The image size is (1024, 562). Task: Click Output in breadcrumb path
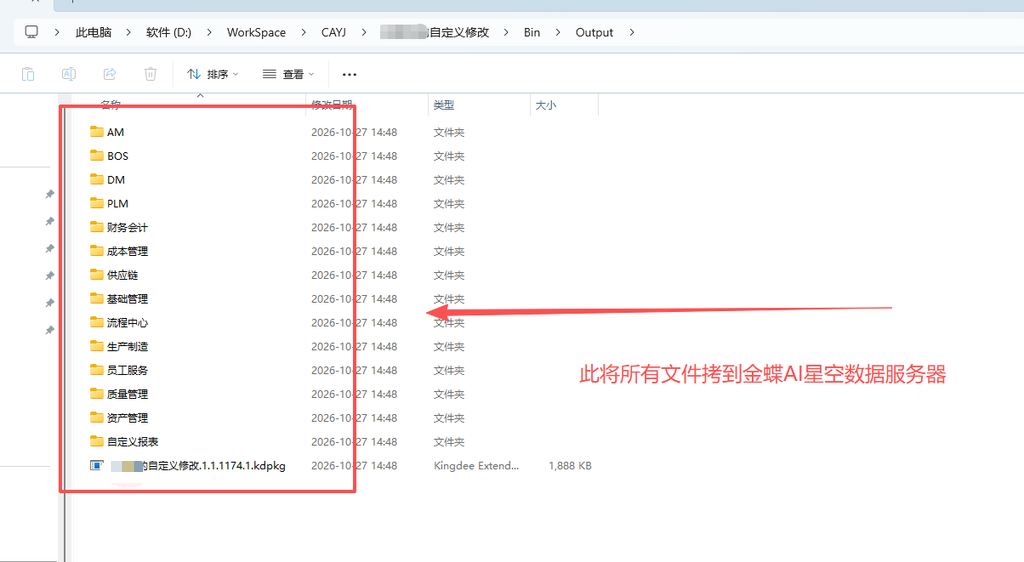pos(594,33)
